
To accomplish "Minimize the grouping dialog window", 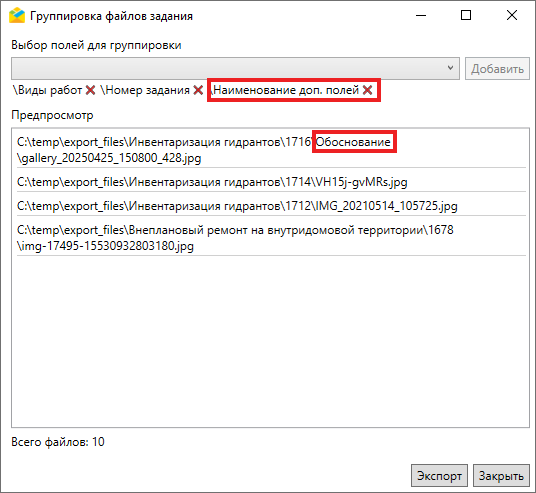I will pyautogui.click(x=421, y=15).
